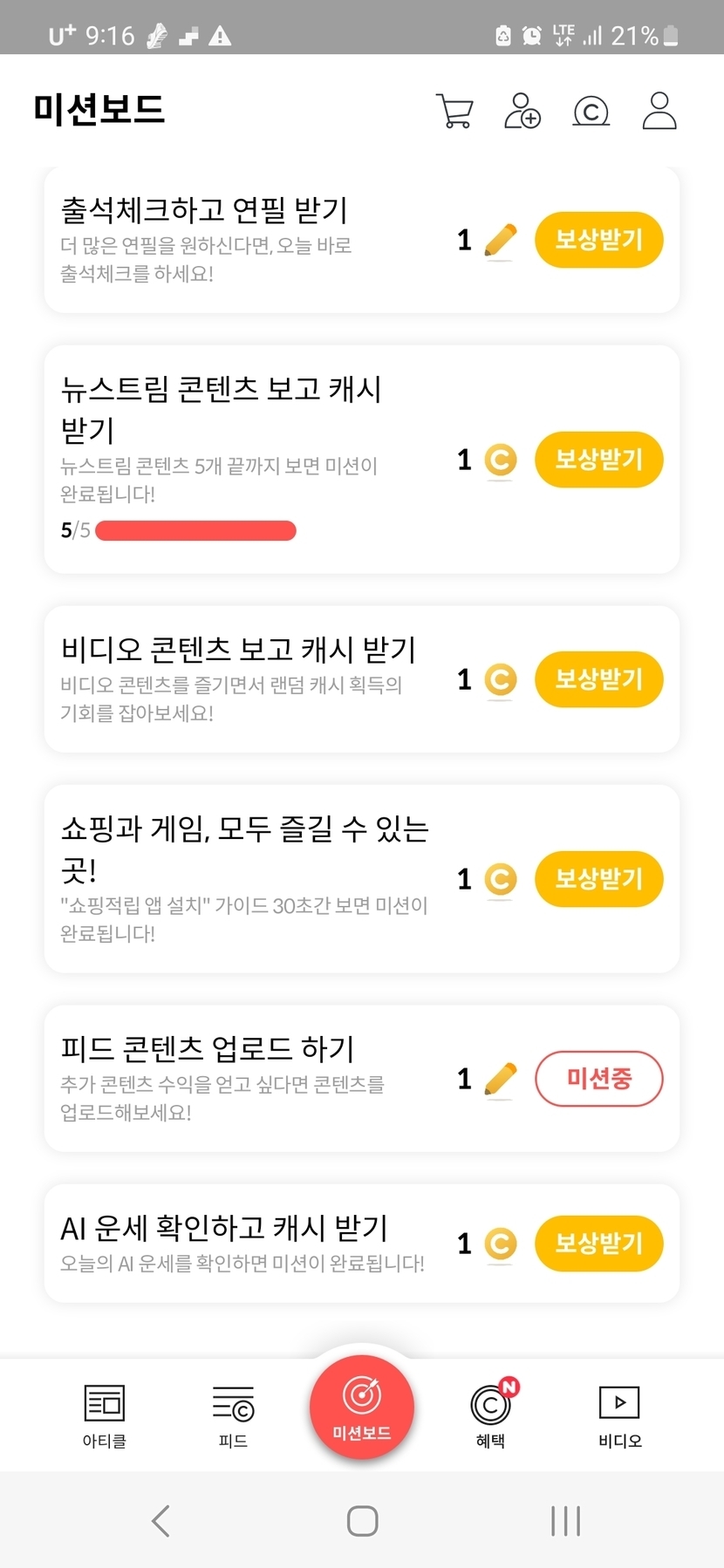Tap the pencil icon on attendance mission
724x1568 pixels.
coord(500,241)
